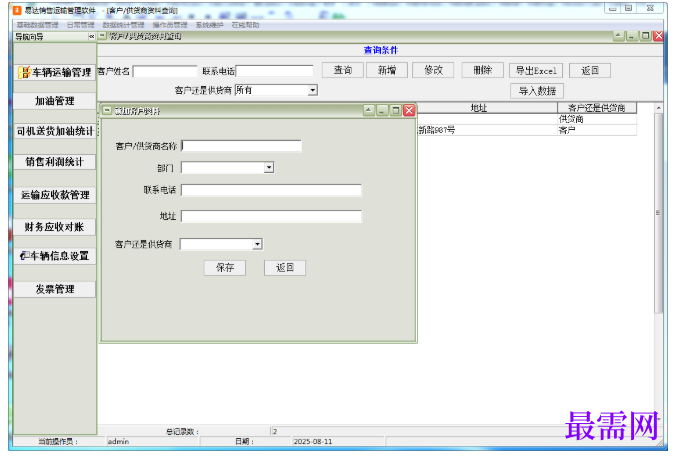Open 车辆信息设置 in the navigation sidebar

pos(55,256)
